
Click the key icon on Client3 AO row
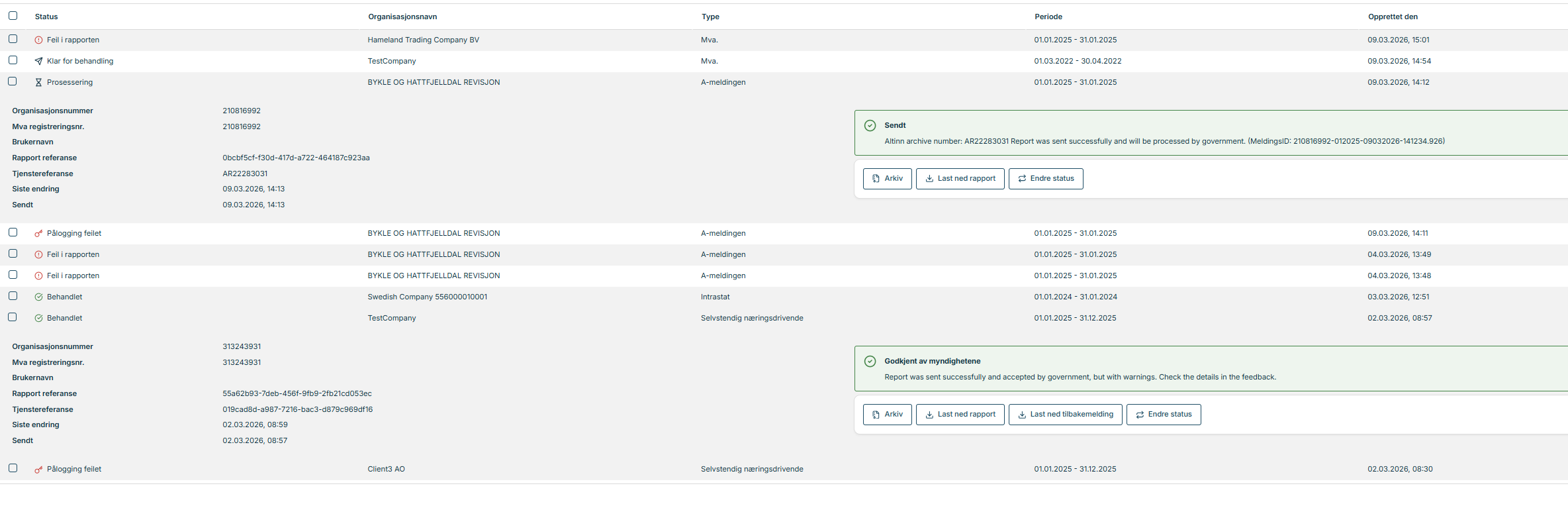(38, 470)
